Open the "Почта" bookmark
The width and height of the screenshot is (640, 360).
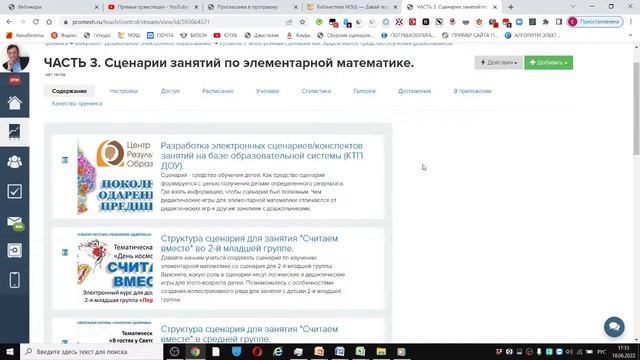(160, 36)
